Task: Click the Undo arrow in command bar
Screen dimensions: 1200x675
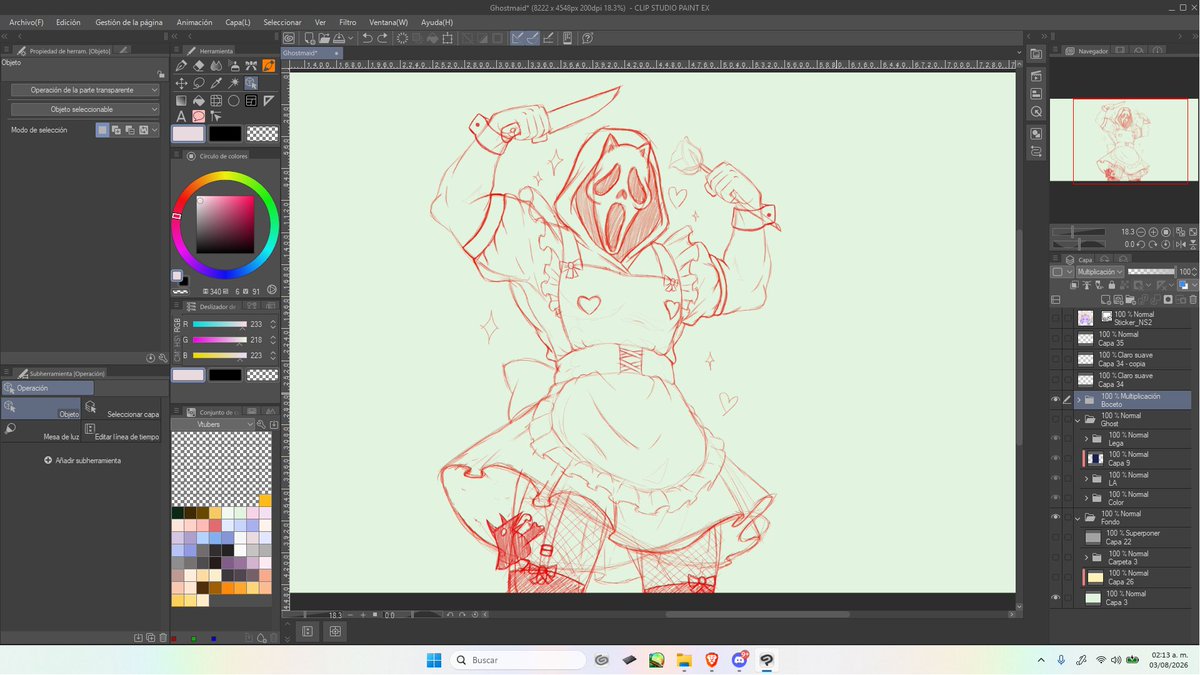Action: (x=367, y=38)
